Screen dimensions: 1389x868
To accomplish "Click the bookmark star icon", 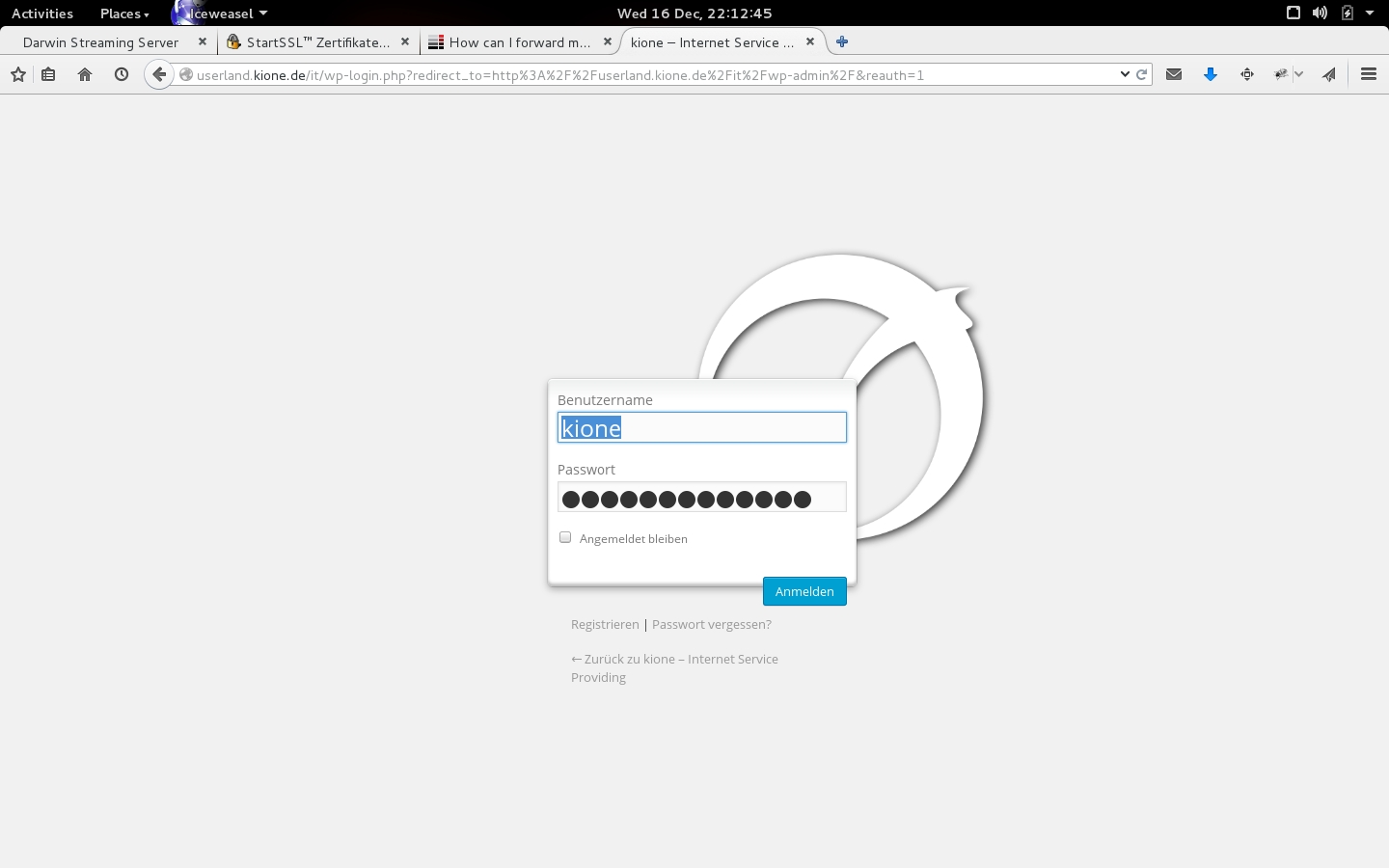I will click(x=17, y=74).
